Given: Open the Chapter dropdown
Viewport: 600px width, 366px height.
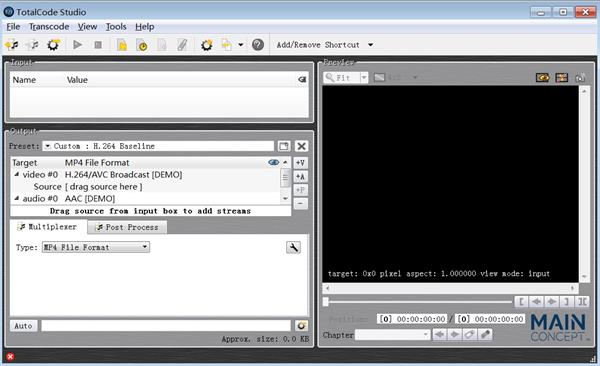Looking at the screenshot, I should click(x=393, y=335).
